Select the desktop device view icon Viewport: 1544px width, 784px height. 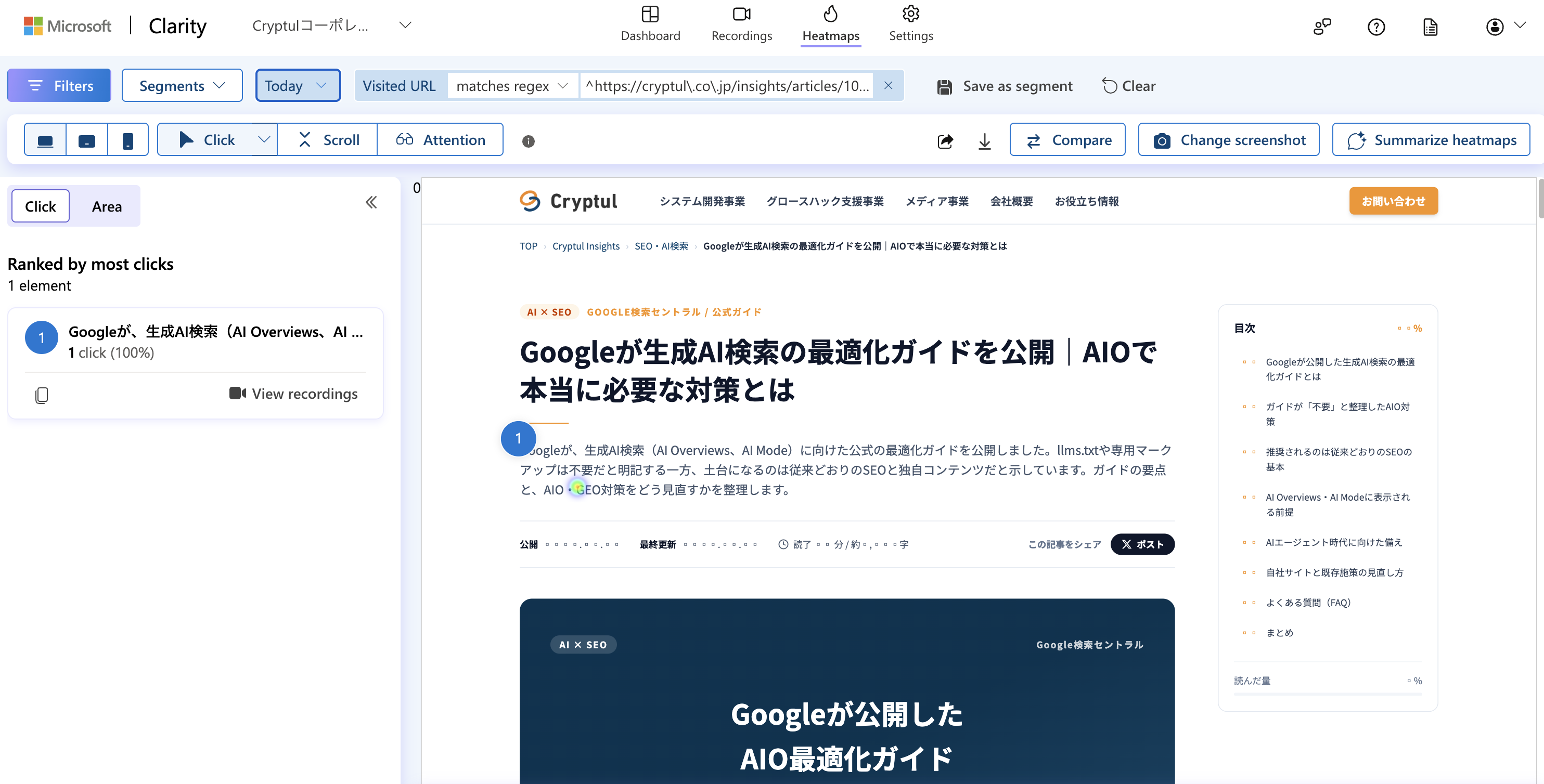(x=46, y=140)
